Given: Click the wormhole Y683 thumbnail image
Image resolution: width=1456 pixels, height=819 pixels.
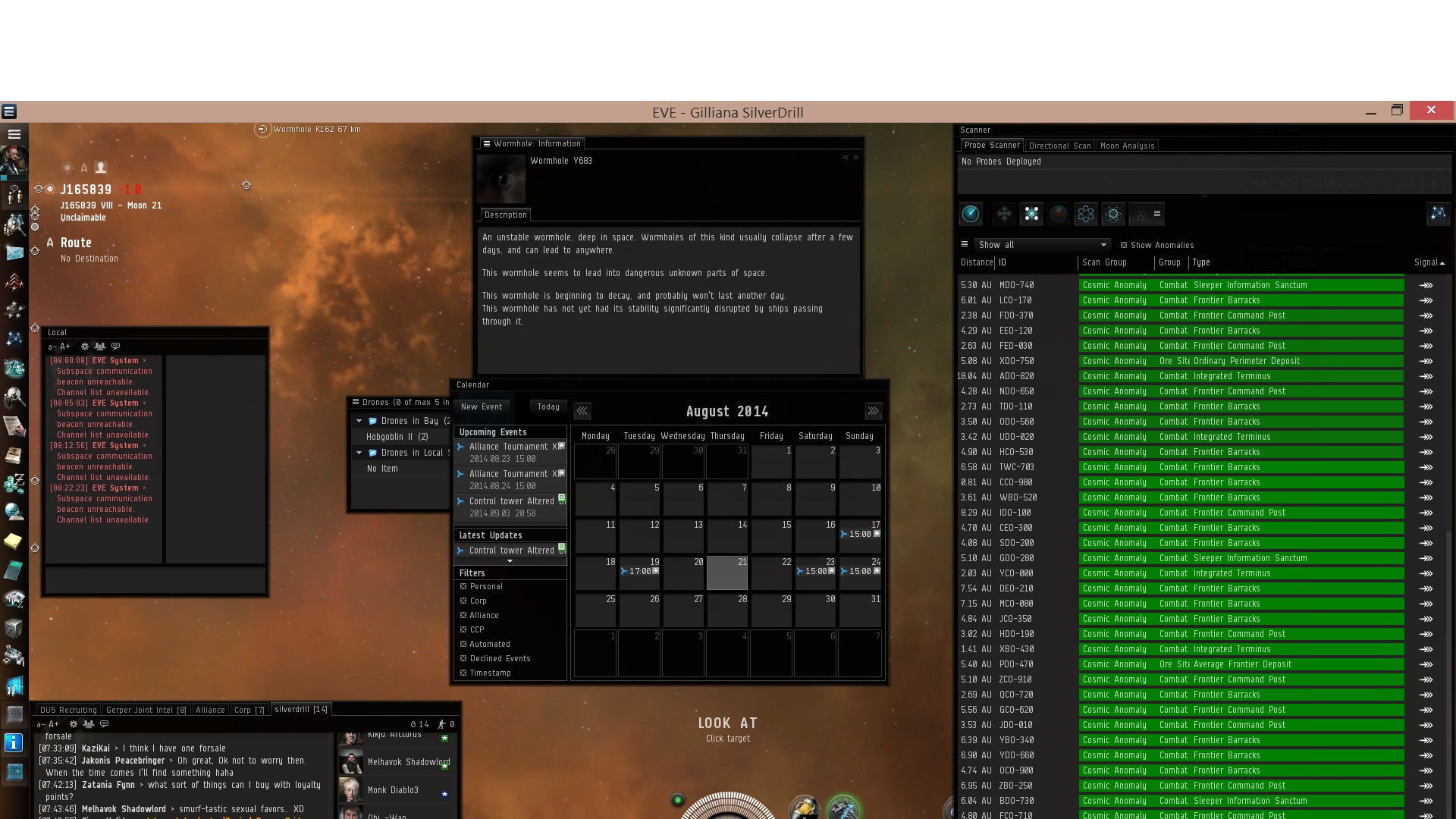Looking at the screenshot, I should pyautogui.click(x=501, y=179).
